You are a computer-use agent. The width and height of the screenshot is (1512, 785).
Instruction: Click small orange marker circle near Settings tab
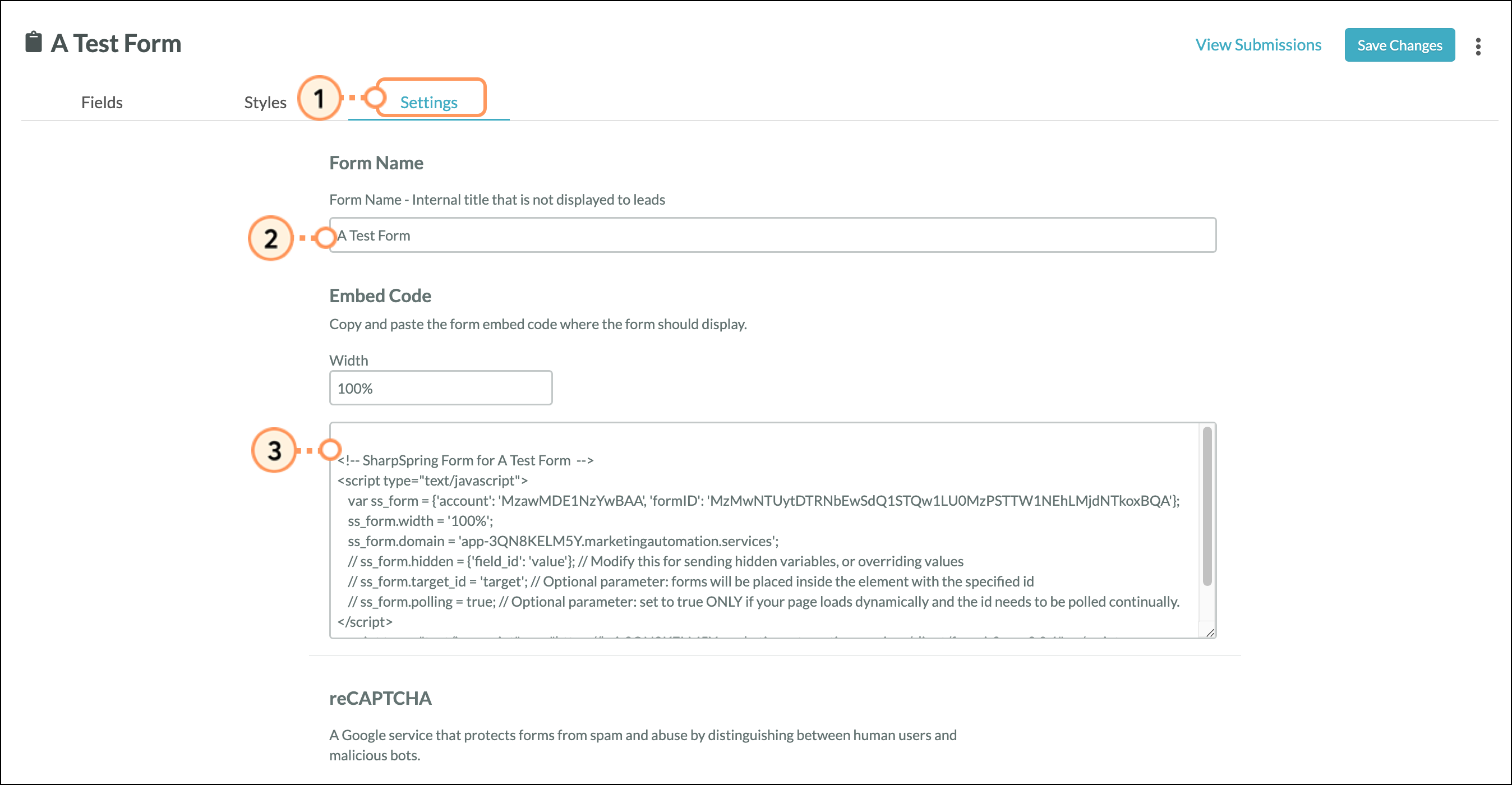click(374, 98)
